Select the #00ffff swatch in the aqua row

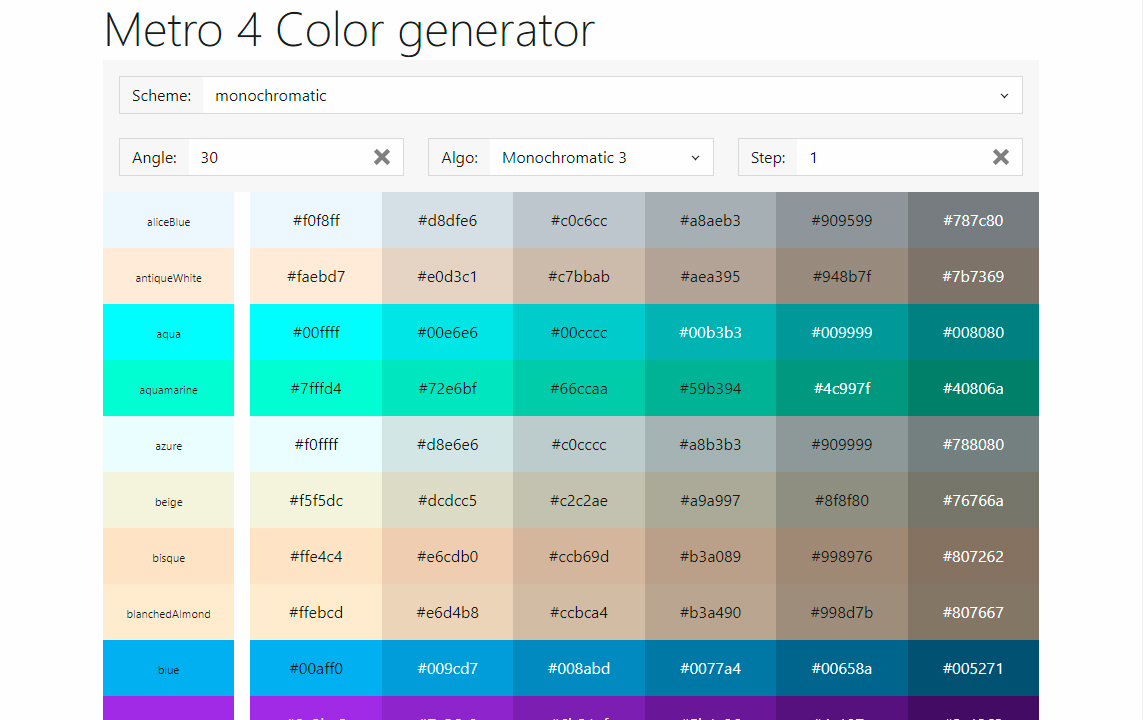(316, 332)
